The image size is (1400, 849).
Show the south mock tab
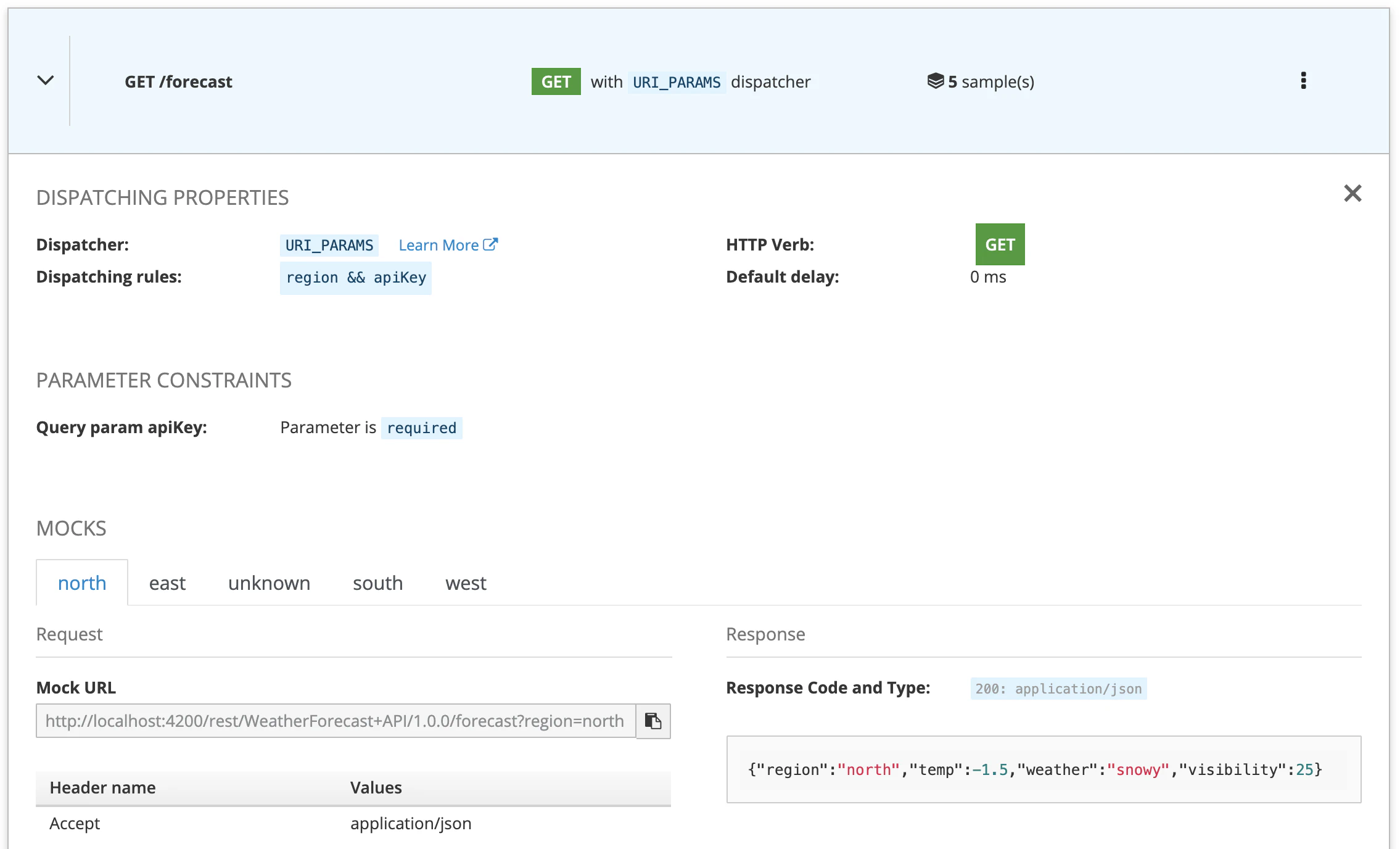377,583
